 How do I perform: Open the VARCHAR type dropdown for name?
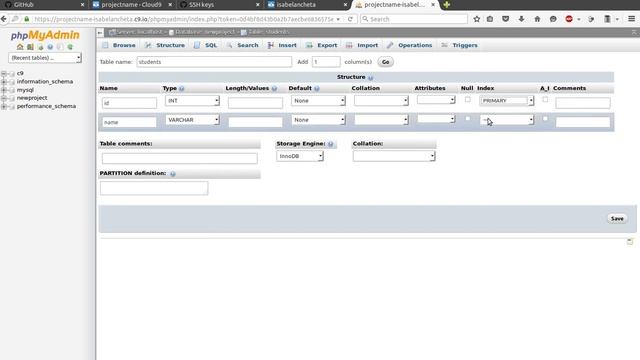pos(192,120)
